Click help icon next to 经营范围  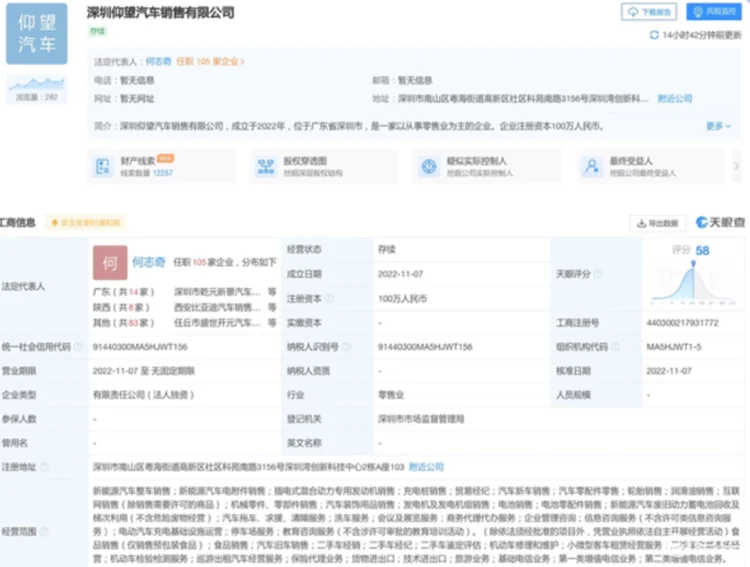point(44,531)
